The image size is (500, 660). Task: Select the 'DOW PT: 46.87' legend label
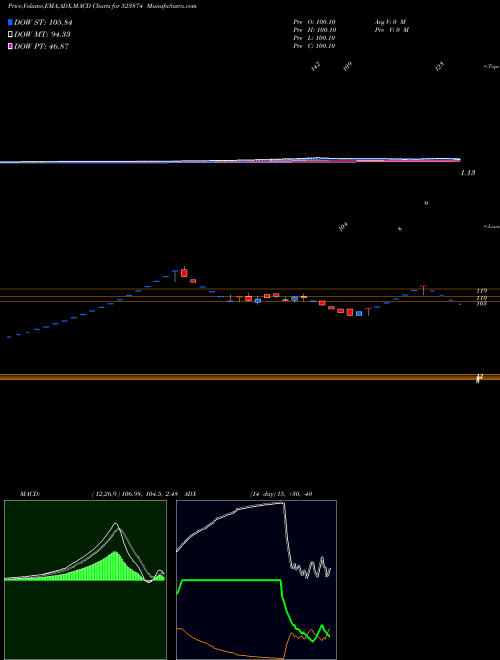(x=42, y=46)
